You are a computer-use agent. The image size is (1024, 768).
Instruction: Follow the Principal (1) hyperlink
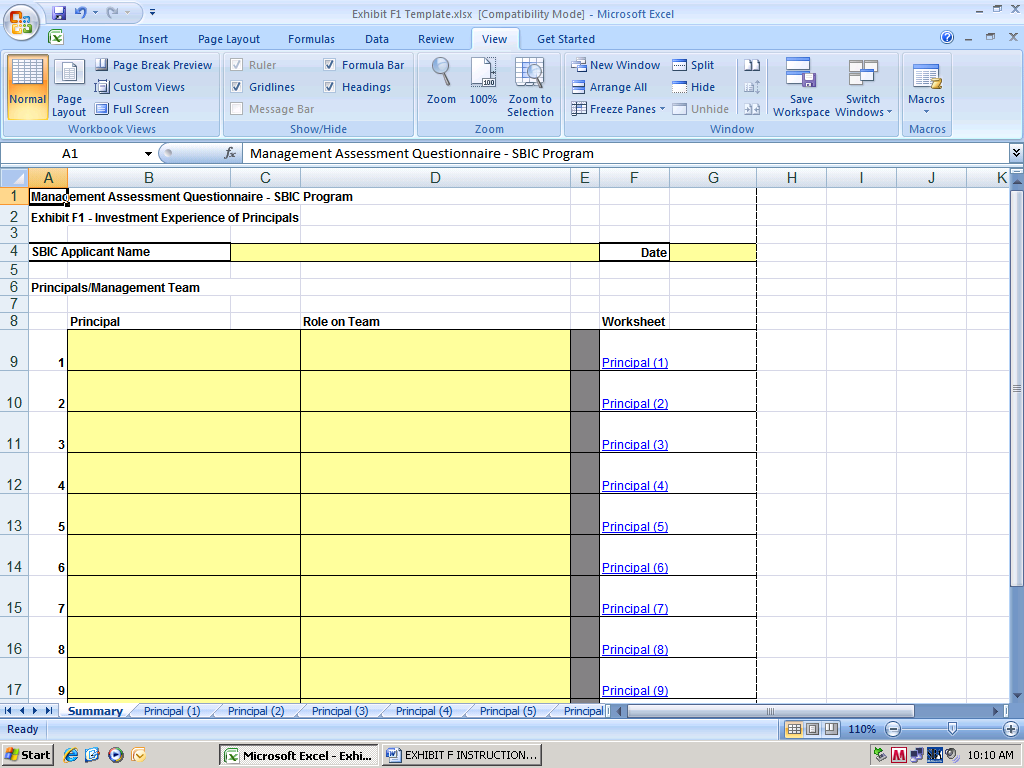coord(634,363)
